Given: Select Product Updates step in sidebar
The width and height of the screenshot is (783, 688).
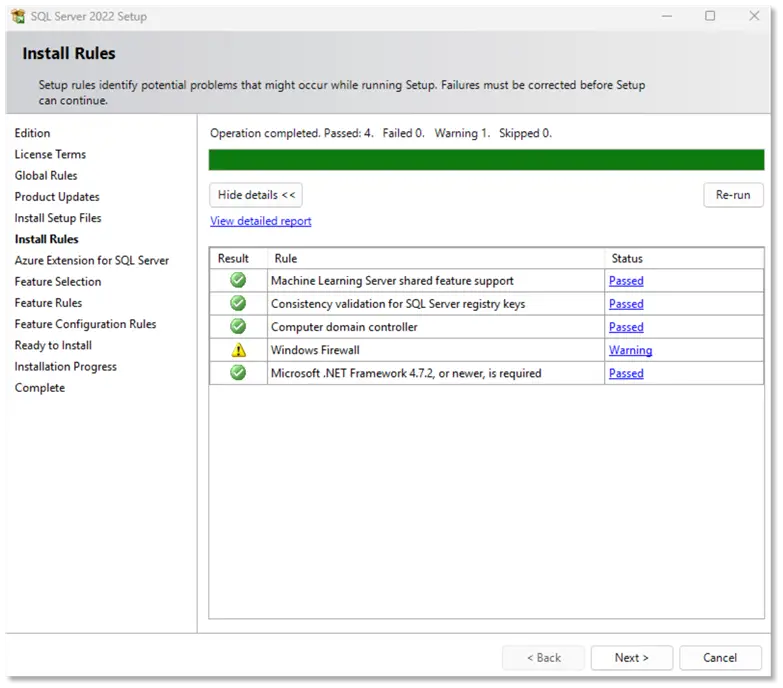Looking at the screenshot, I should pyautogui.click(x=57, y=197).
